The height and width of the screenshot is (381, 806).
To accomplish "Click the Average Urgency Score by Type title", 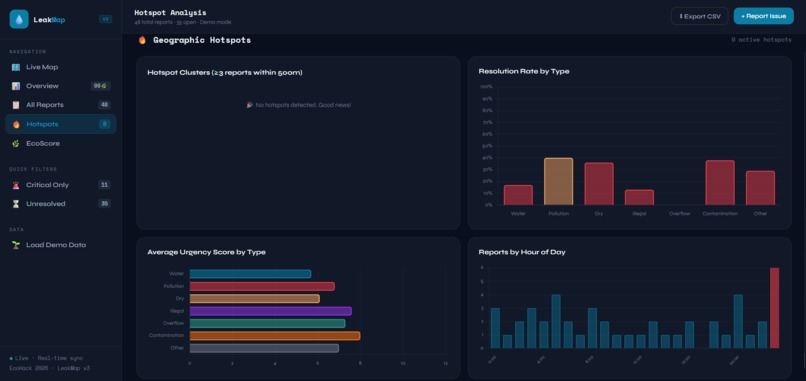I will (x=206, y=252).
